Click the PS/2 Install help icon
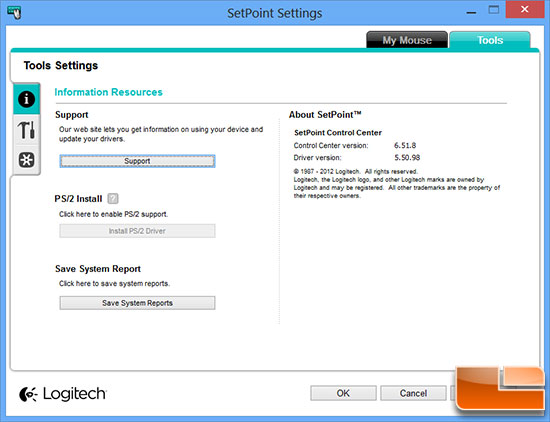The image size is (550, 422). (x=113, y=199)
